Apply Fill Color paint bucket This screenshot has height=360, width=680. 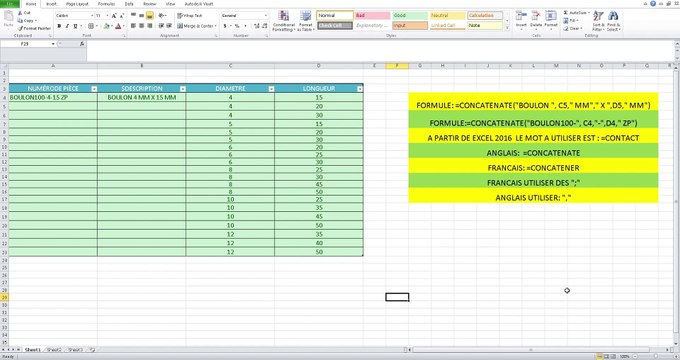point(106,26)
